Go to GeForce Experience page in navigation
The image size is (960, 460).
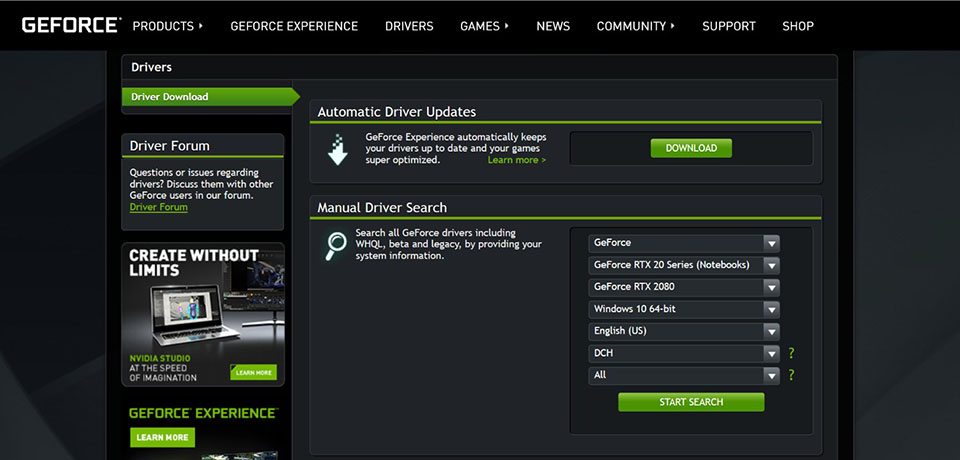tap(294, 26)
